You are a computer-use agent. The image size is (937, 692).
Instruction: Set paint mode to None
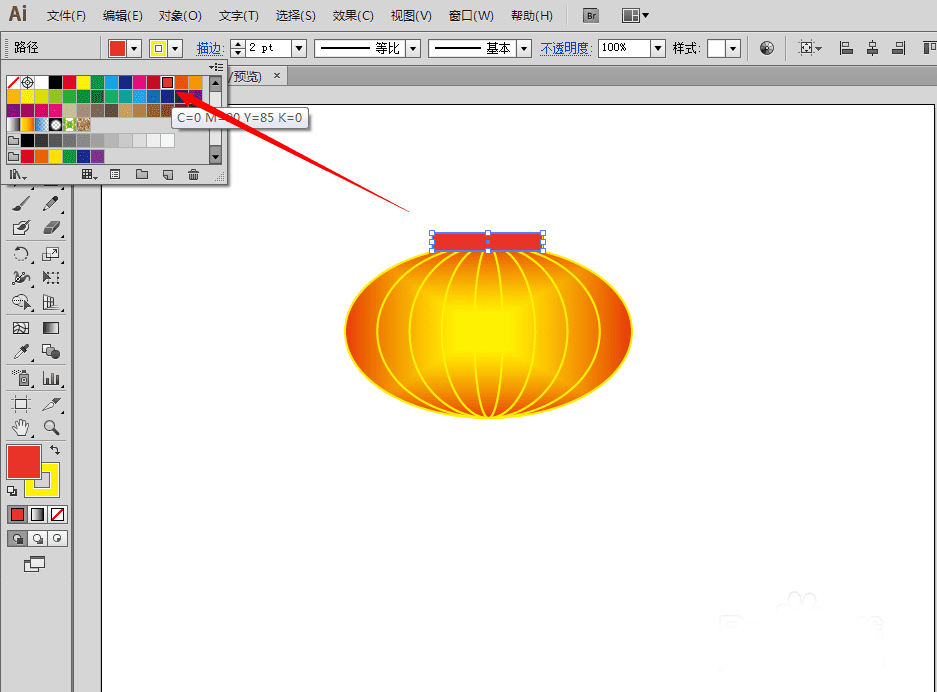(x=57, y=515)
